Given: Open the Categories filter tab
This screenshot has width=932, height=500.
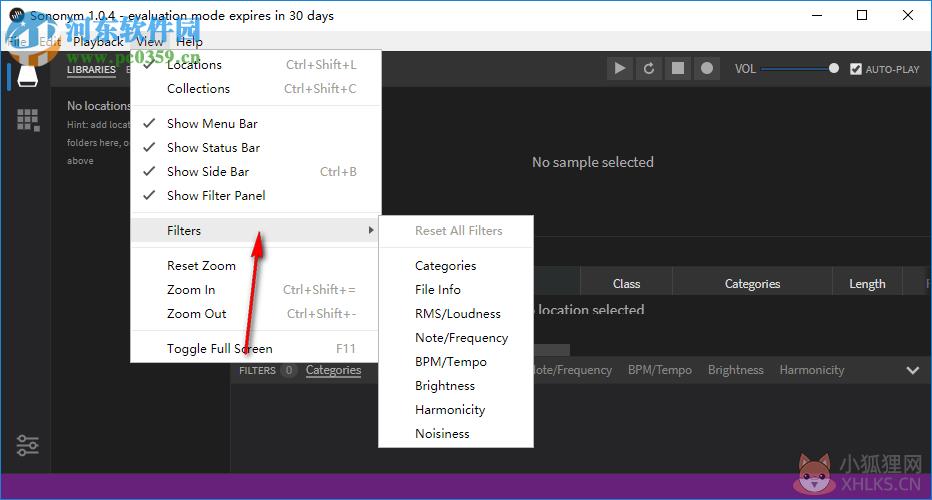Looking at the screenshot, I should [333, 370].
